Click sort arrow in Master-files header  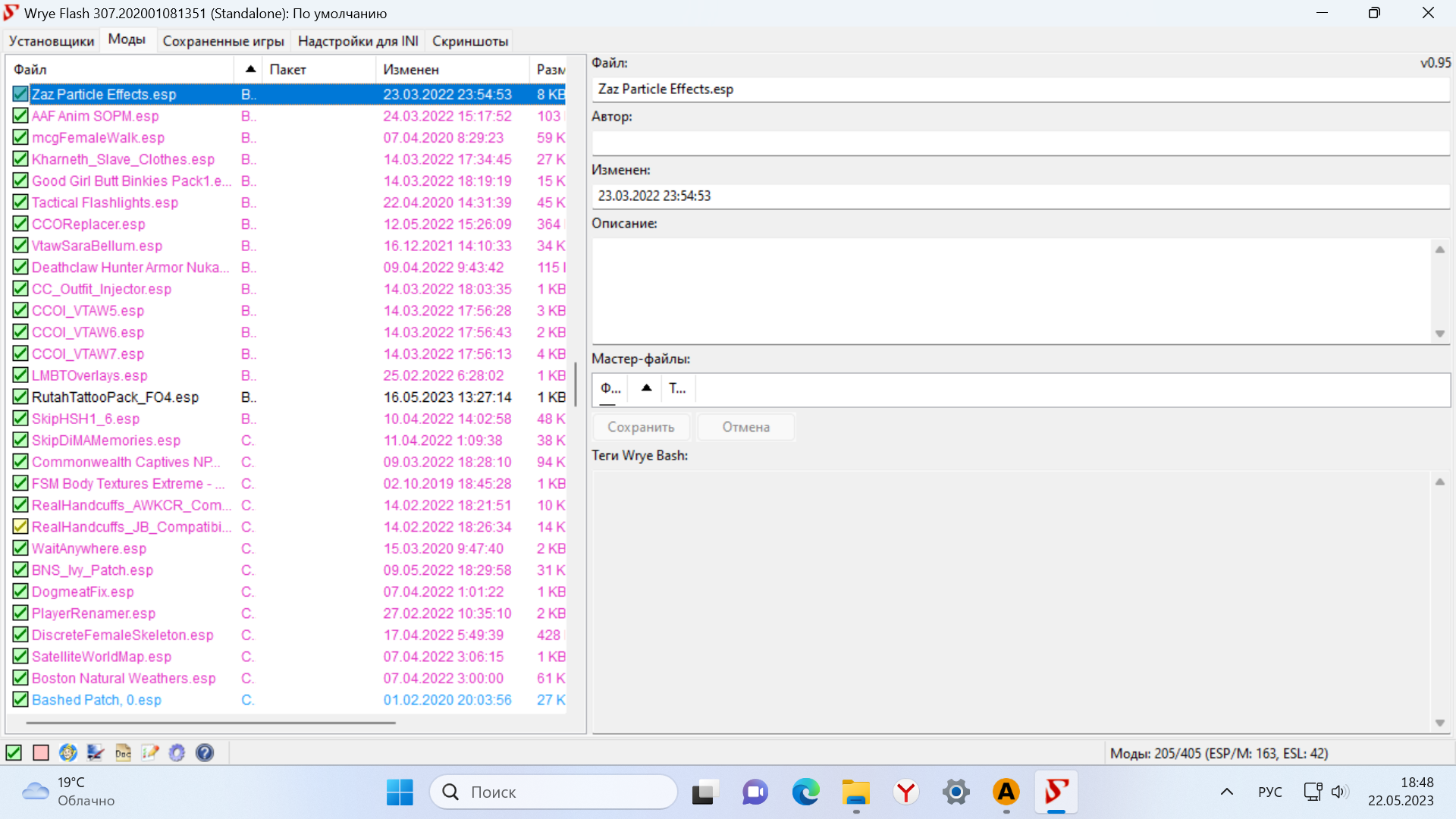click(646, 388)
